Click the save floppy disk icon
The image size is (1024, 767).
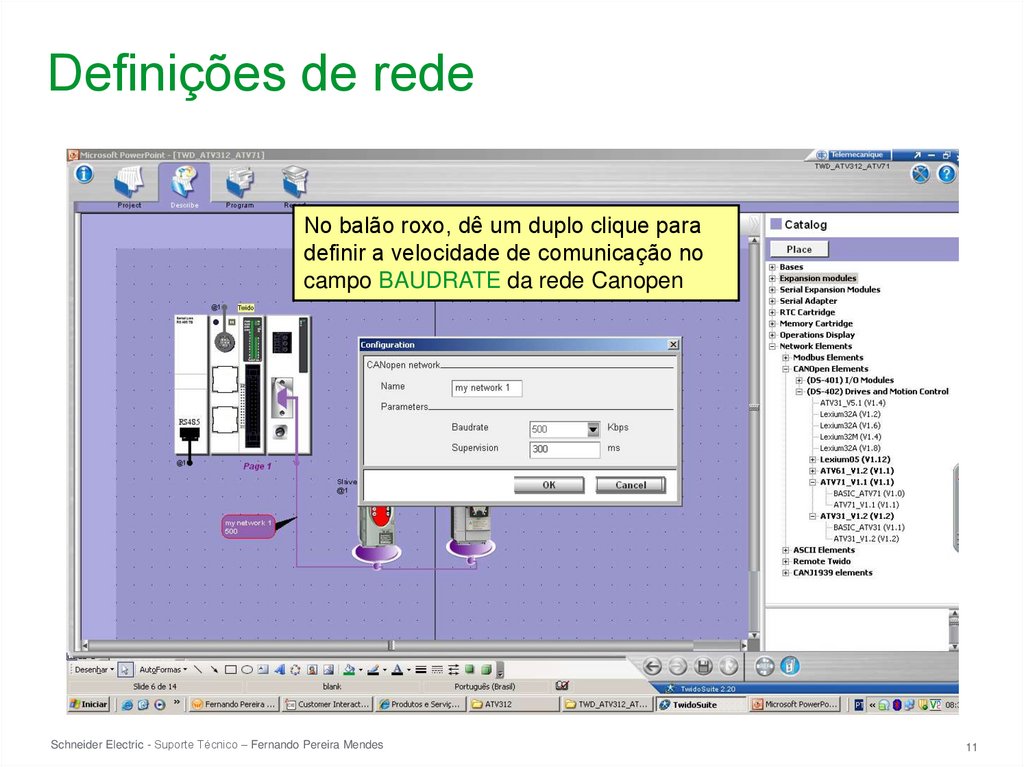pos(703,666)
